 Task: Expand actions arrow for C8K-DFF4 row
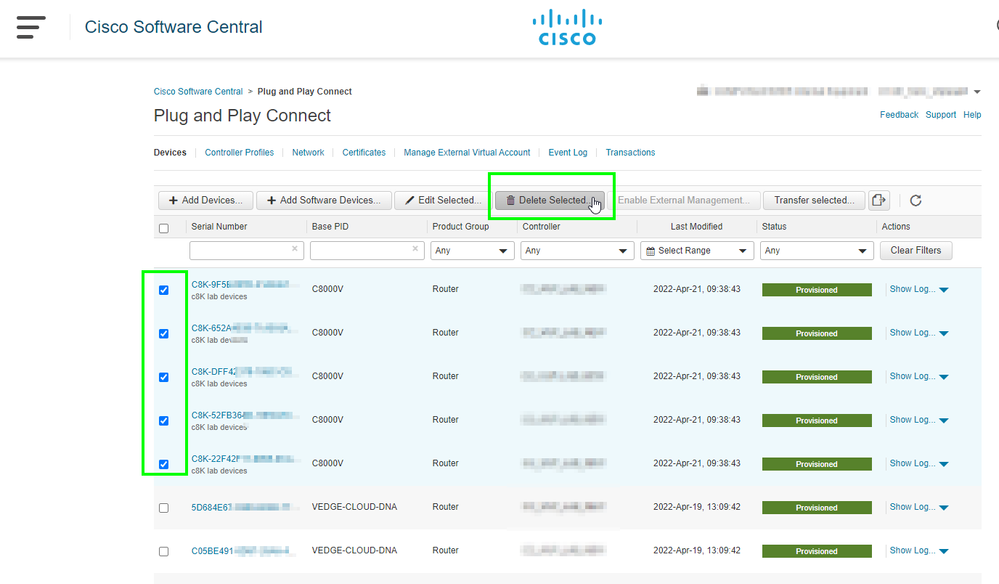pyautogui.click(x=944, y=377)
